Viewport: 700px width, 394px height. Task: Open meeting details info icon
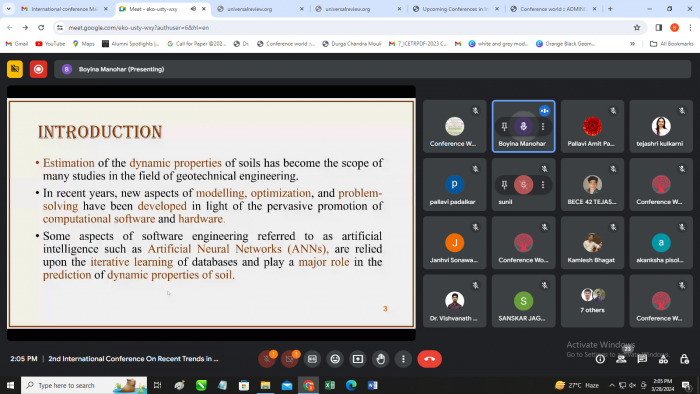pos(600,359)
